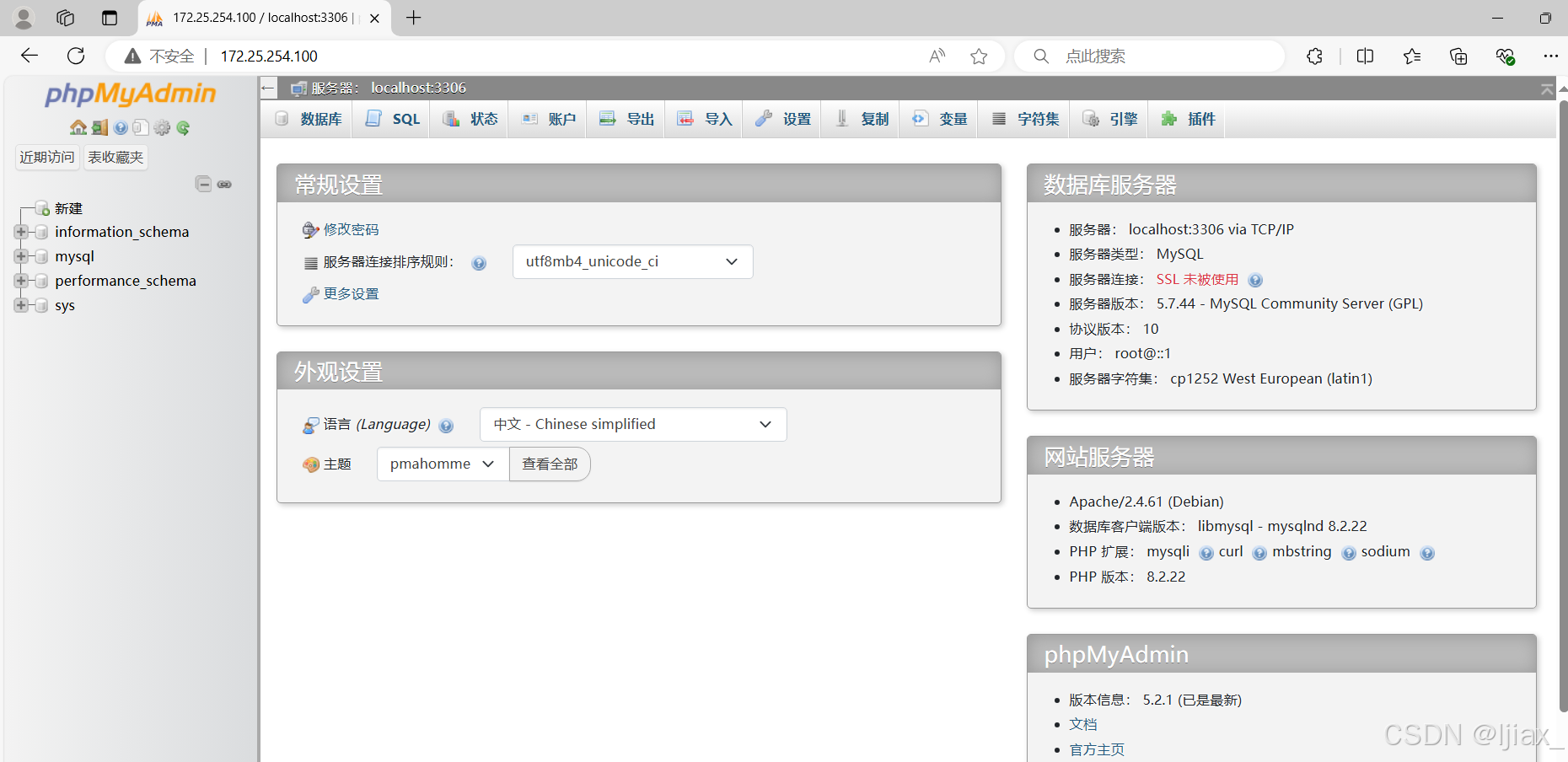This screenshot has height=762, width=1568.
Task: Open the 导入 import tab
Action: [x=705, y=119]
